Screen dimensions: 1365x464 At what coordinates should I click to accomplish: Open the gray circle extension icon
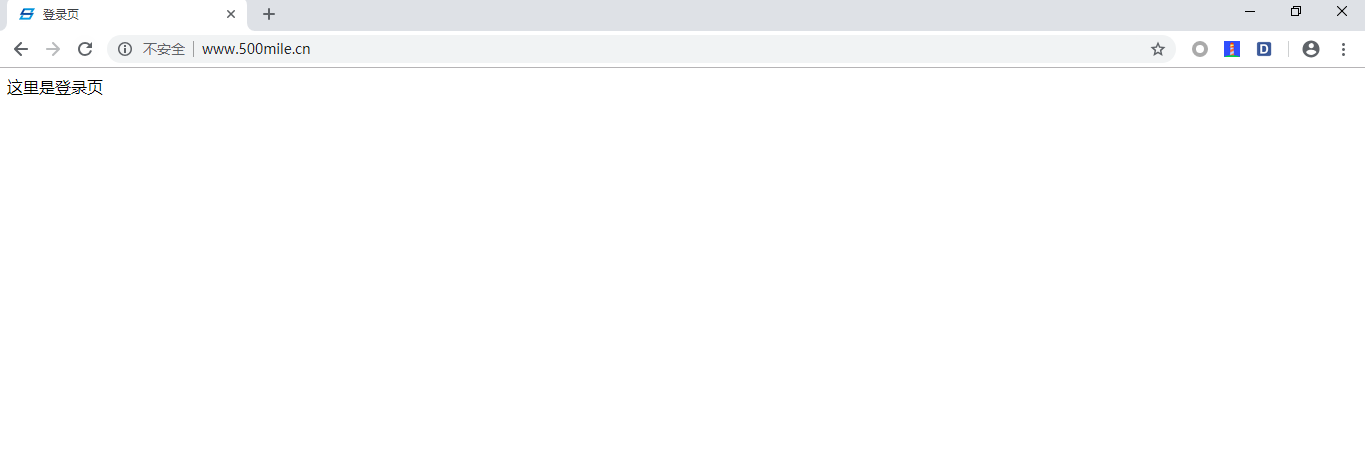tap(1200, 49)
